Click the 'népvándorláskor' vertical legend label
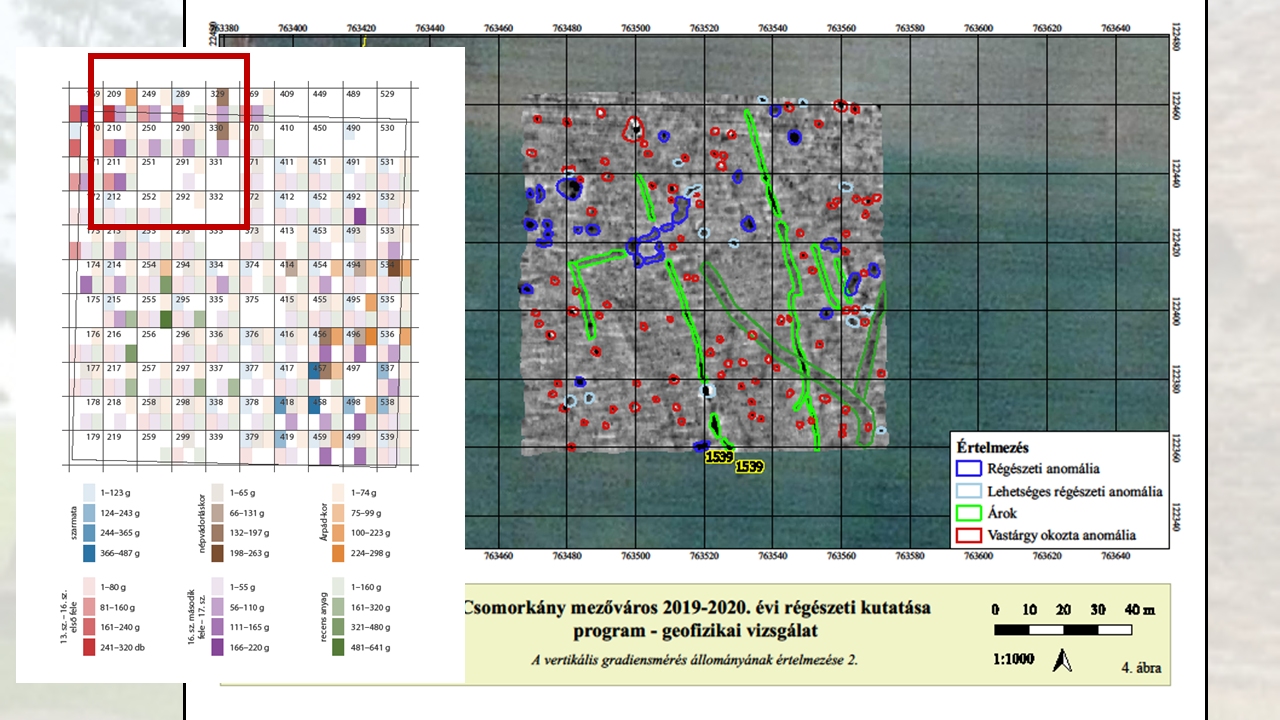The height and width of the screenshot is (720, 1280). tap(200, 522)
